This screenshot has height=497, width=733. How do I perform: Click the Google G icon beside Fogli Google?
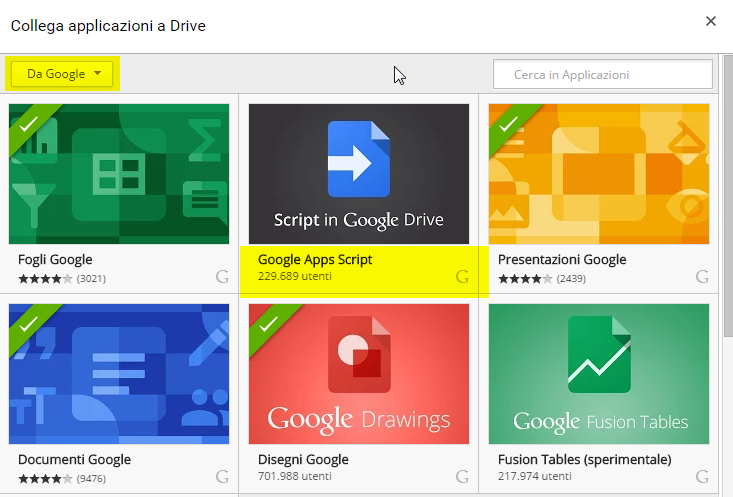(x=222, y=277)
